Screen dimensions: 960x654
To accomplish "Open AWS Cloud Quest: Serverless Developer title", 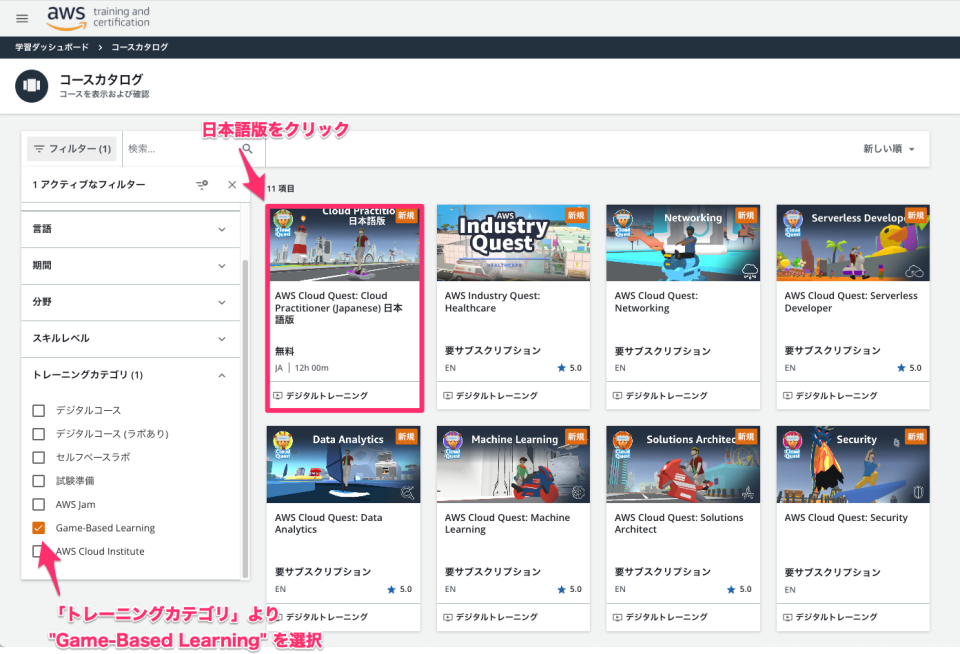I will pos(851,302).
